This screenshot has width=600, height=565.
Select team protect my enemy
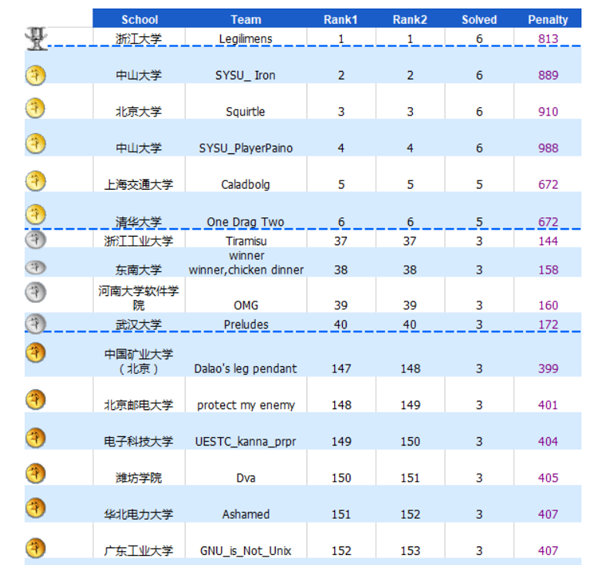click(246, 405)
